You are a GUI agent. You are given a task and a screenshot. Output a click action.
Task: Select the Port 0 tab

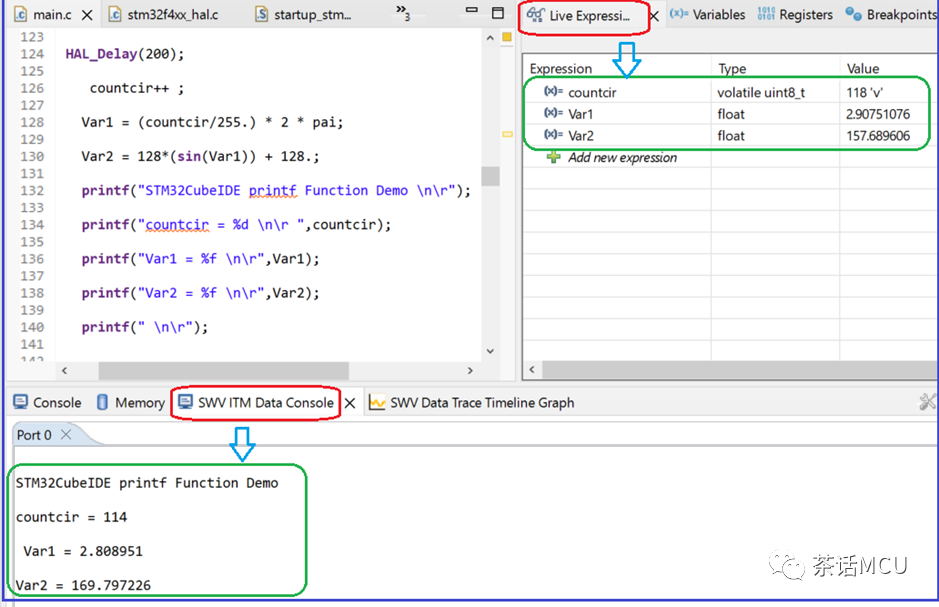click(34, 435)
